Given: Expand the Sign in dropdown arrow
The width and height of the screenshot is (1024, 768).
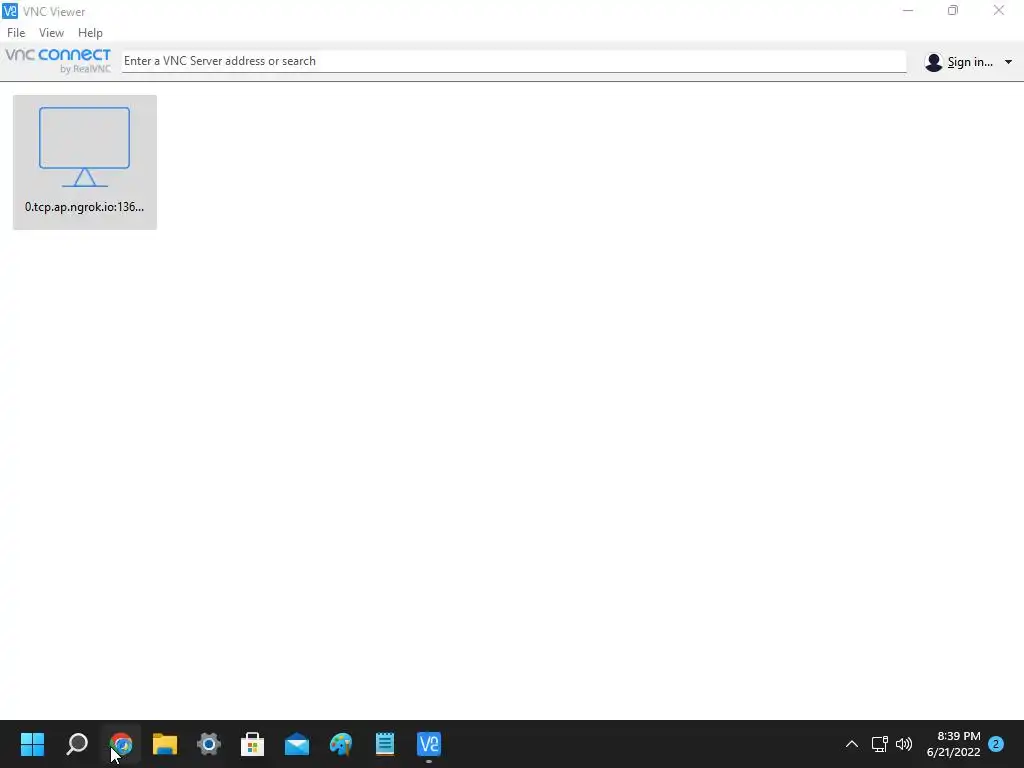Looking at the screenshot, I should (x=1008, y=62).
